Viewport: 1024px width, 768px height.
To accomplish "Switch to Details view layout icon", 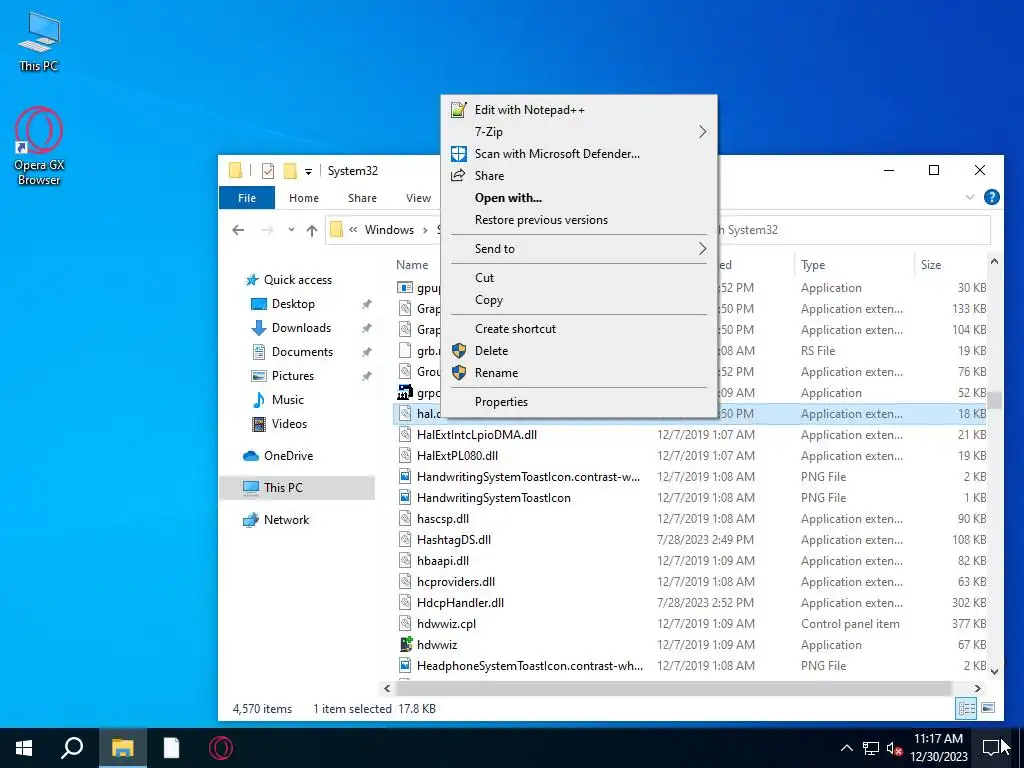I will [967, 708].
